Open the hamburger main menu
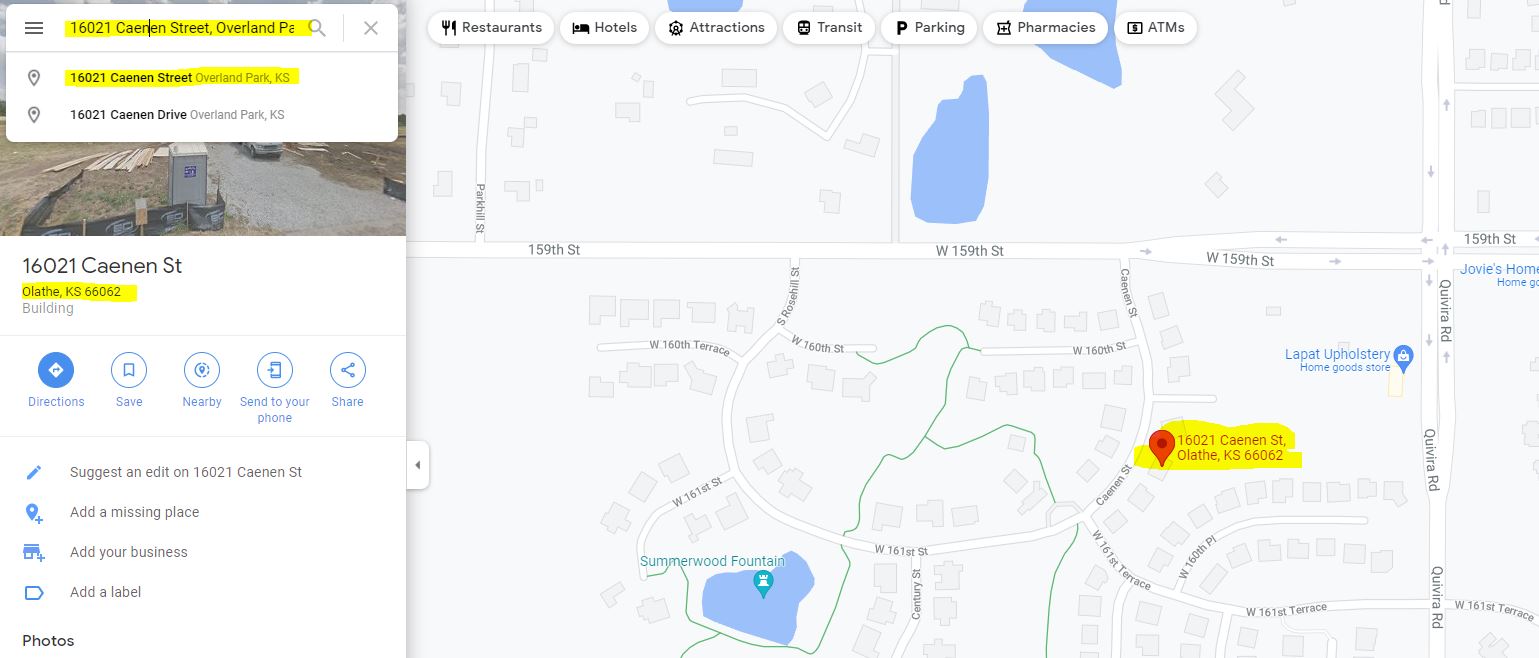The image size is (1539, 658). tap(34, 28)
